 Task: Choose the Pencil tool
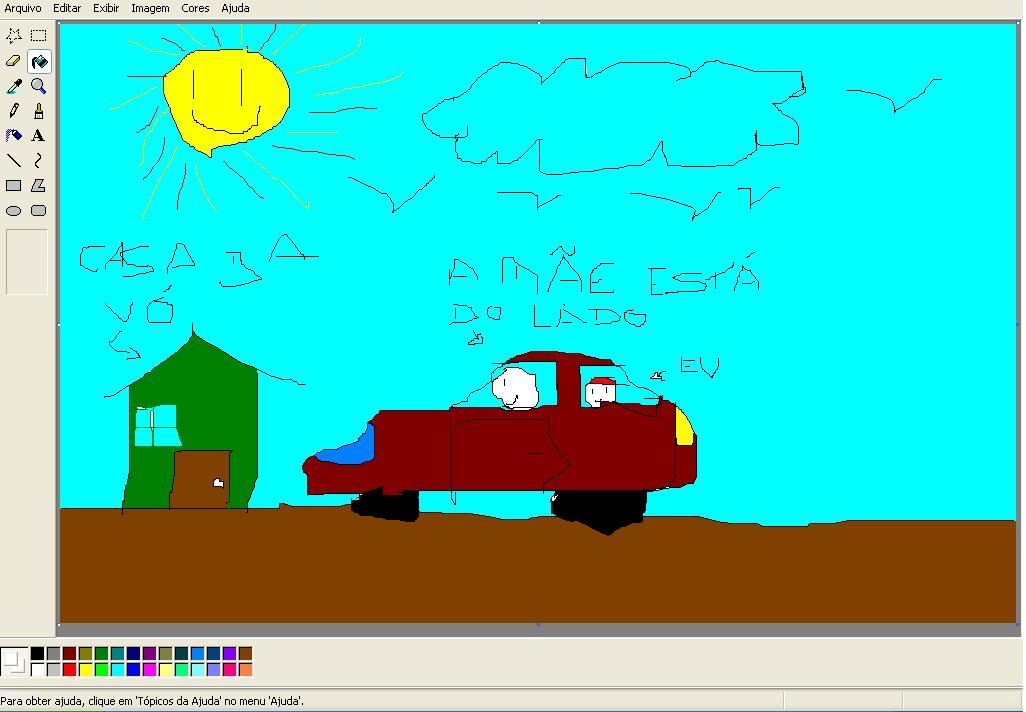[x=13, y=110]
